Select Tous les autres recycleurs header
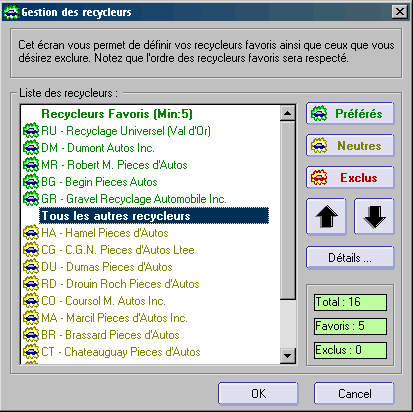413x412 pixels. click(154, 216)
